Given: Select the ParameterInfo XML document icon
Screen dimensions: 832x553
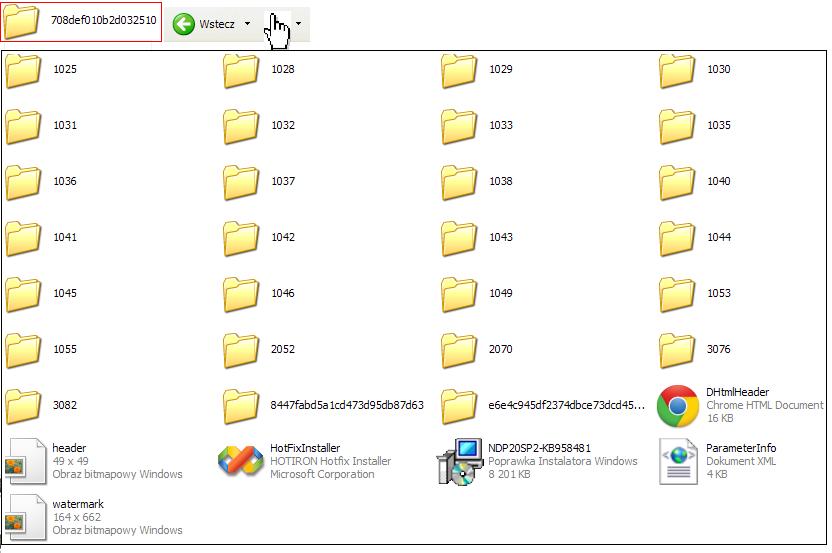Looking at the screenshot, I should pos(678,461).
